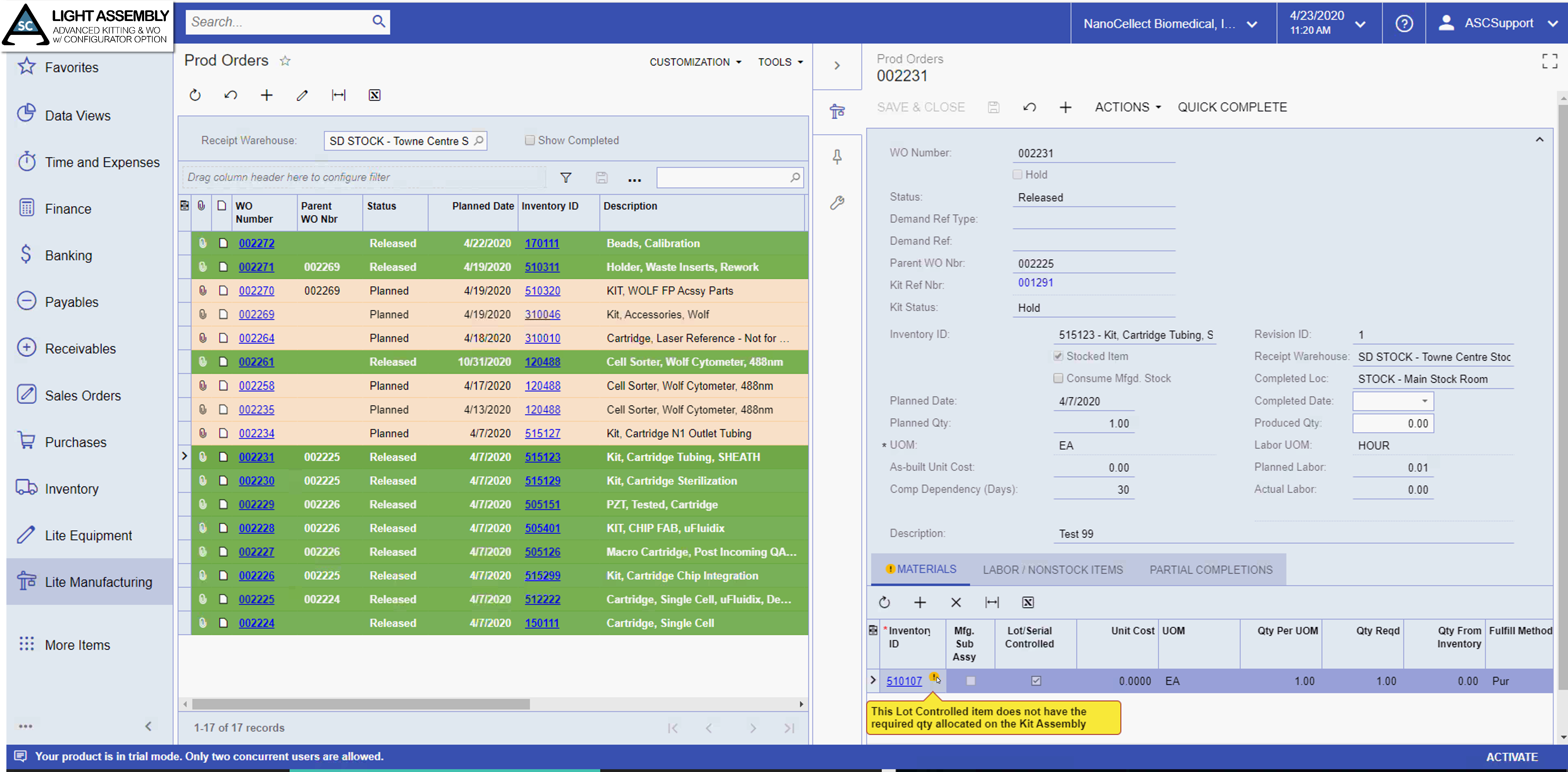Go to next page of records

(x=753, y=727)
